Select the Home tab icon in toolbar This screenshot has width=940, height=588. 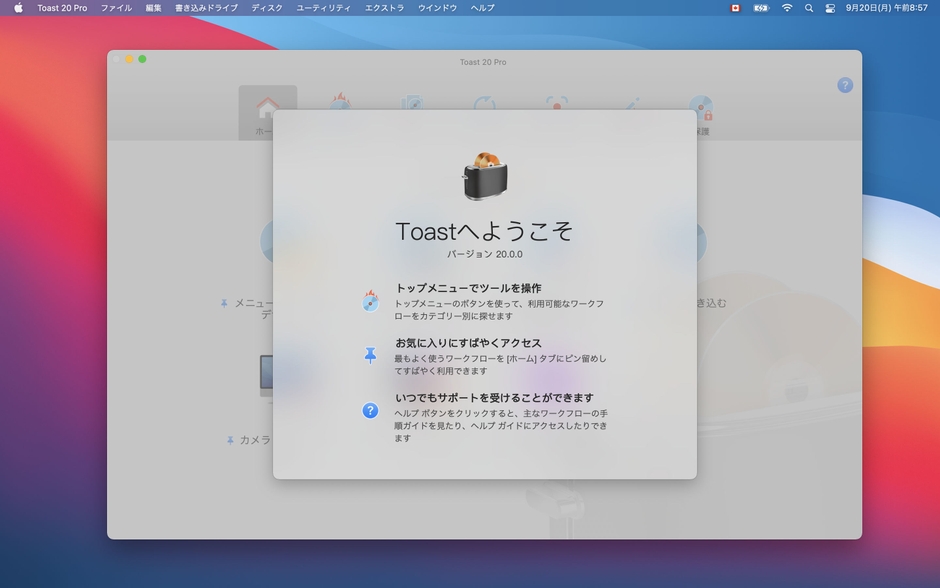click(267, 108)
